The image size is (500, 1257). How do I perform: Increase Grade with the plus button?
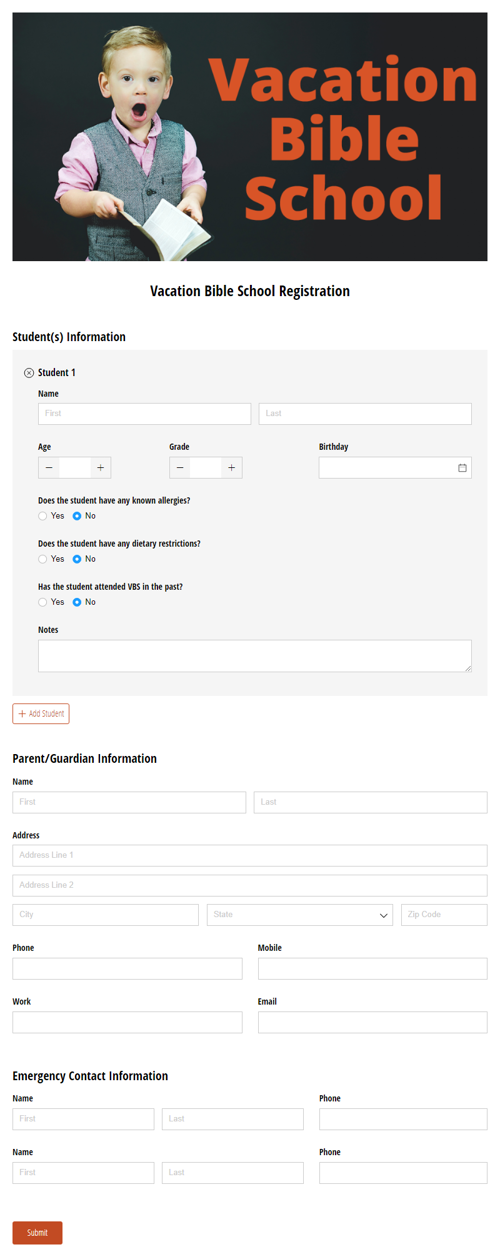(232, 467)
